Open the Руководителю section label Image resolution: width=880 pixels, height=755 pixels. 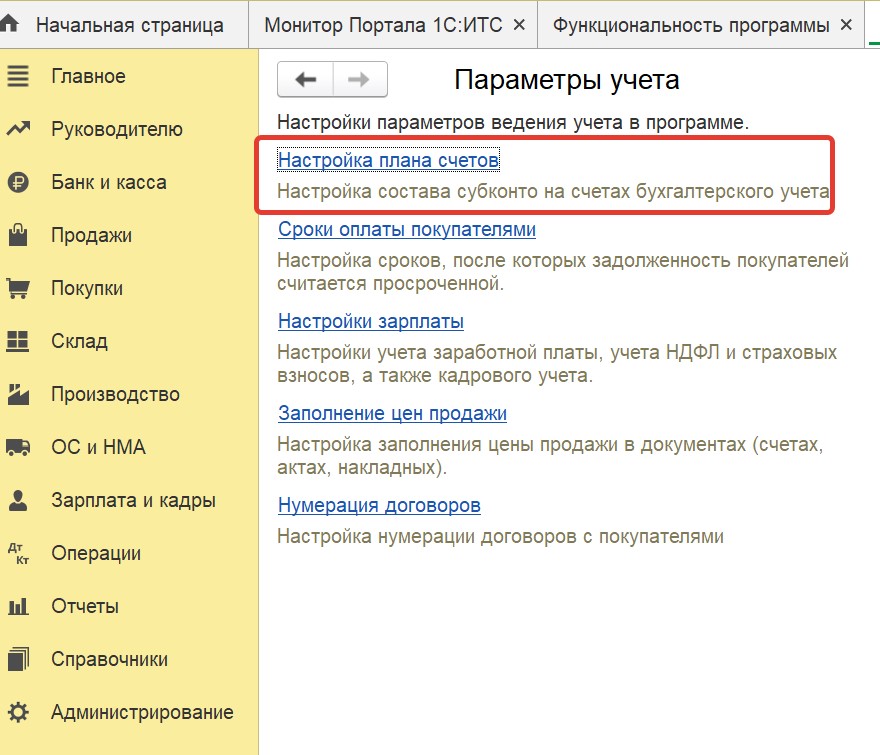point(117,129)
